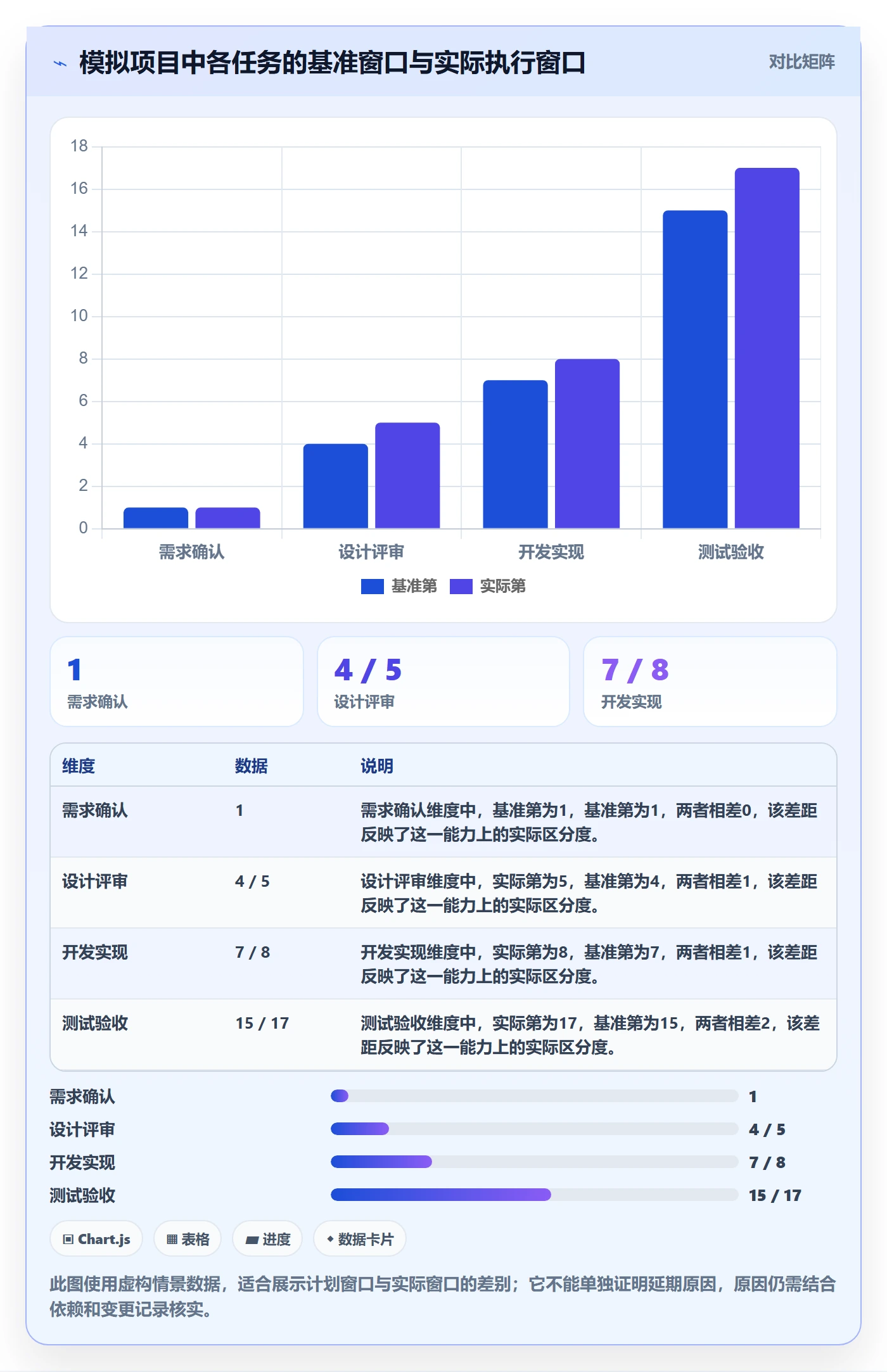This screenshot has width=887, height=1372.
Task: Click the footnote text starting 此图使用虚构情景数据
Action: 443,1296
